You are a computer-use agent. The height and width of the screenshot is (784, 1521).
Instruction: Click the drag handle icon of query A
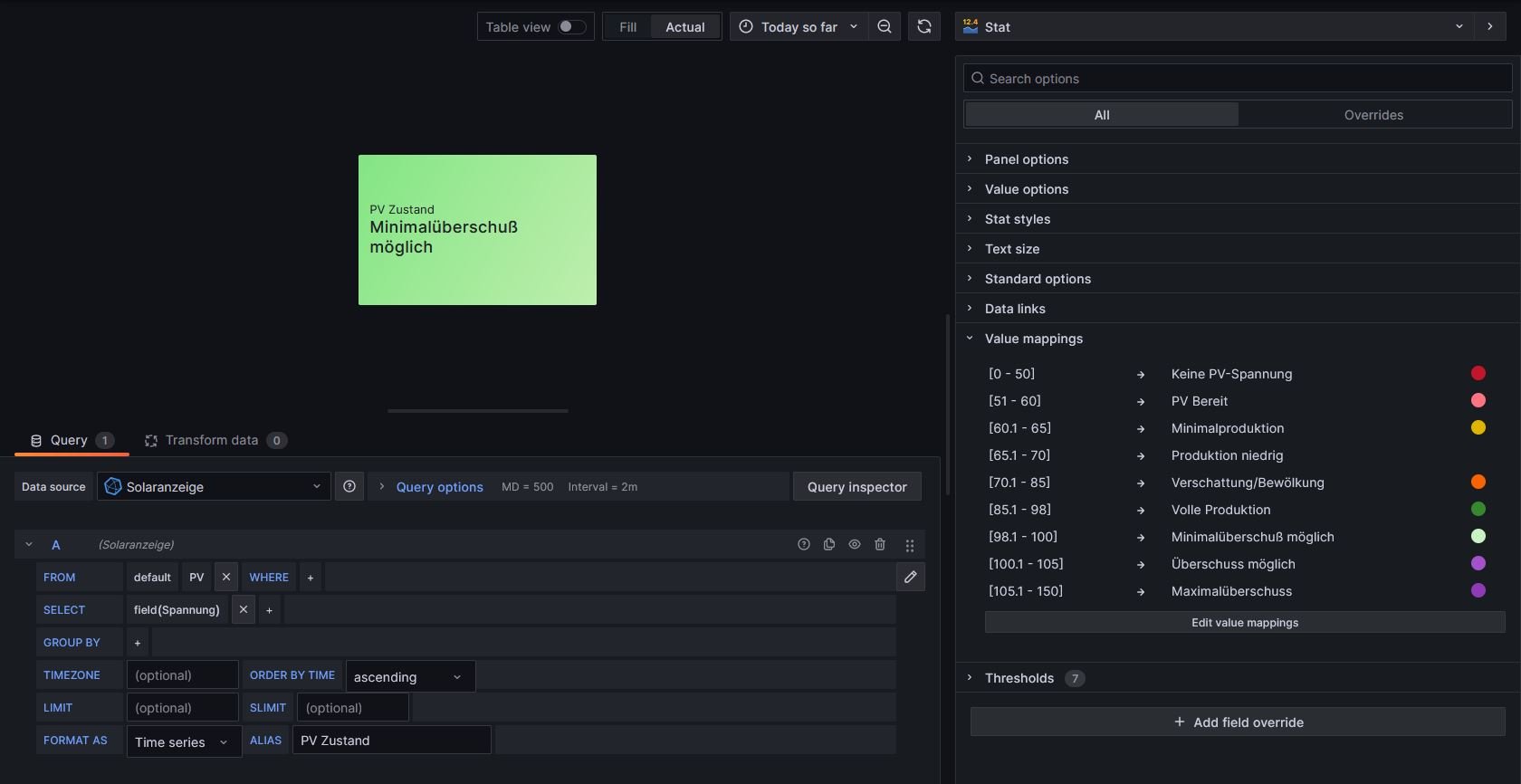pos(909,545)
